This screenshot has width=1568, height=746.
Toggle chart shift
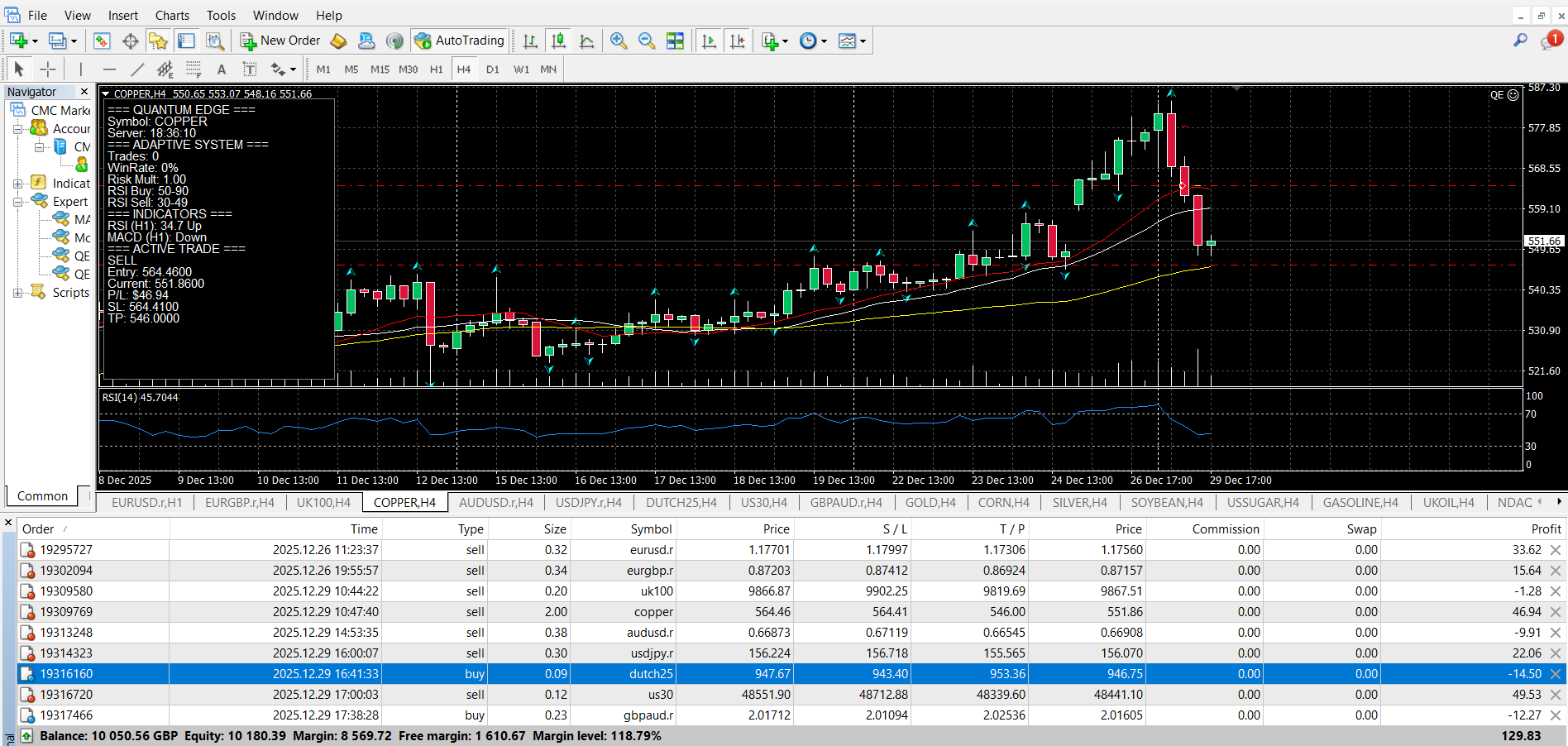738,40
